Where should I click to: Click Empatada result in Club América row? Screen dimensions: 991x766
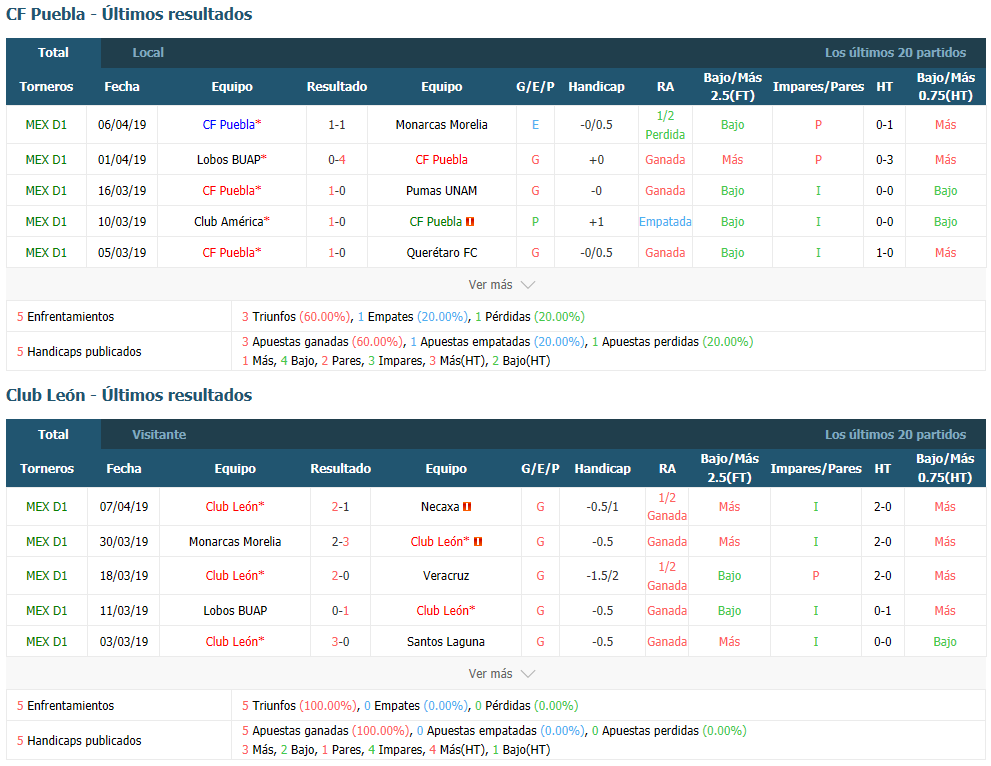coord(665,222)
